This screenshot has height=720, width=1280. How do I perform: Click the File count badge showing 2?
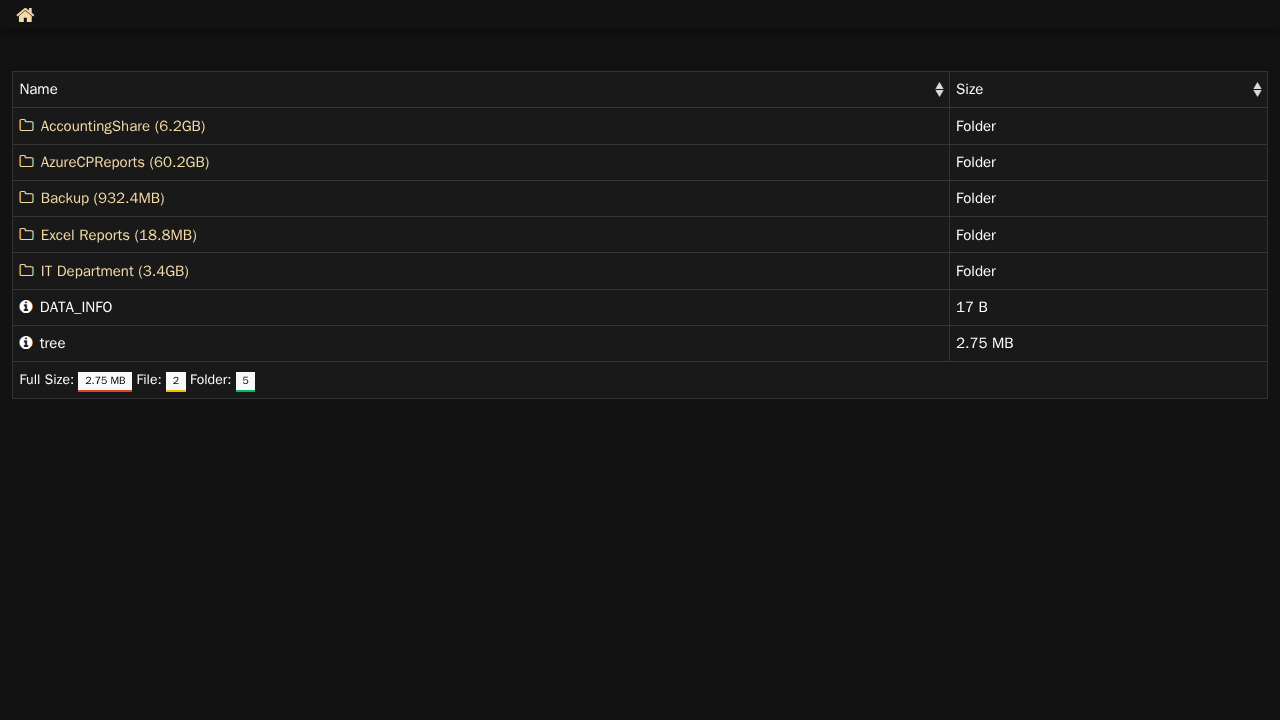pyautogui.click(x=176, y=381)
